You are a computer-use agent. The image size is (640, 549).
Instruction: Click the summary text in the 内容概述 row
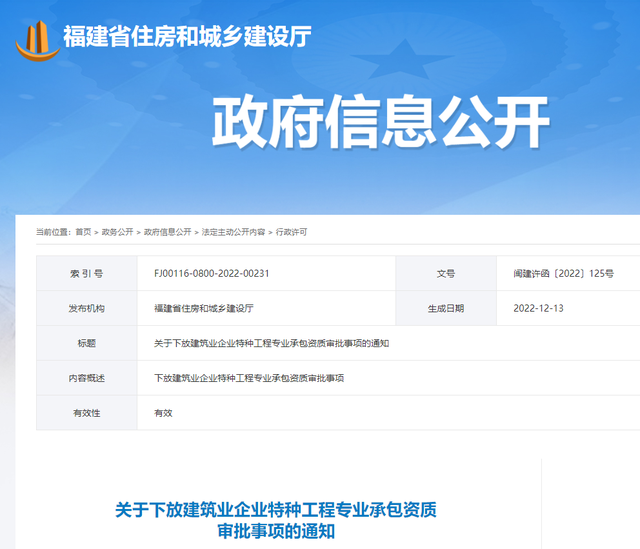tap(249, 378)
